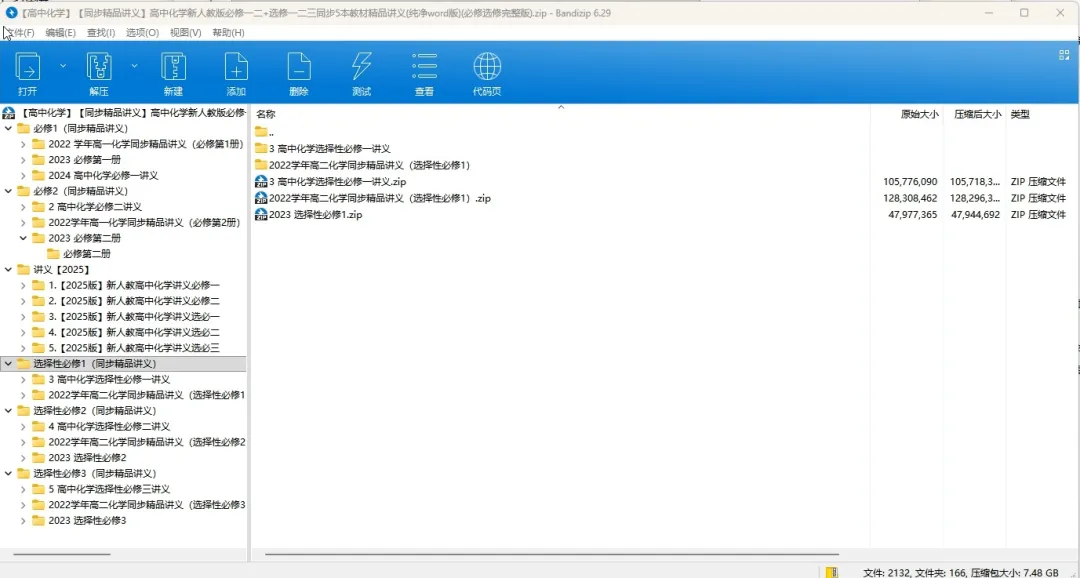The height and width of the screenshot is (578, 1080).
Task: Create a new archive with 新建 icon
Action: tap(173, 74)
